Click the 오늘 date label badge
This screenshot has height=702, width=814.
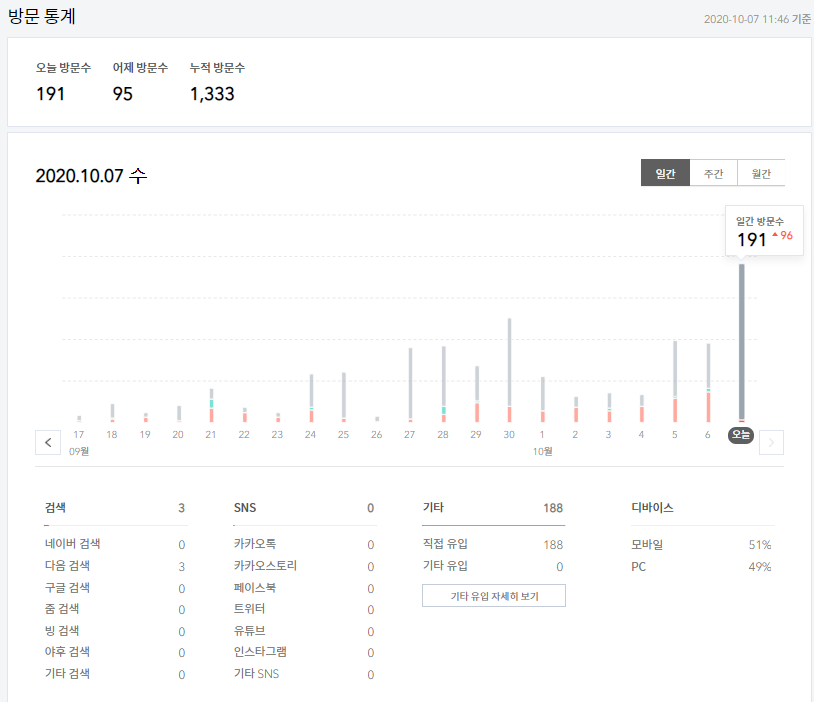(741, 435)
